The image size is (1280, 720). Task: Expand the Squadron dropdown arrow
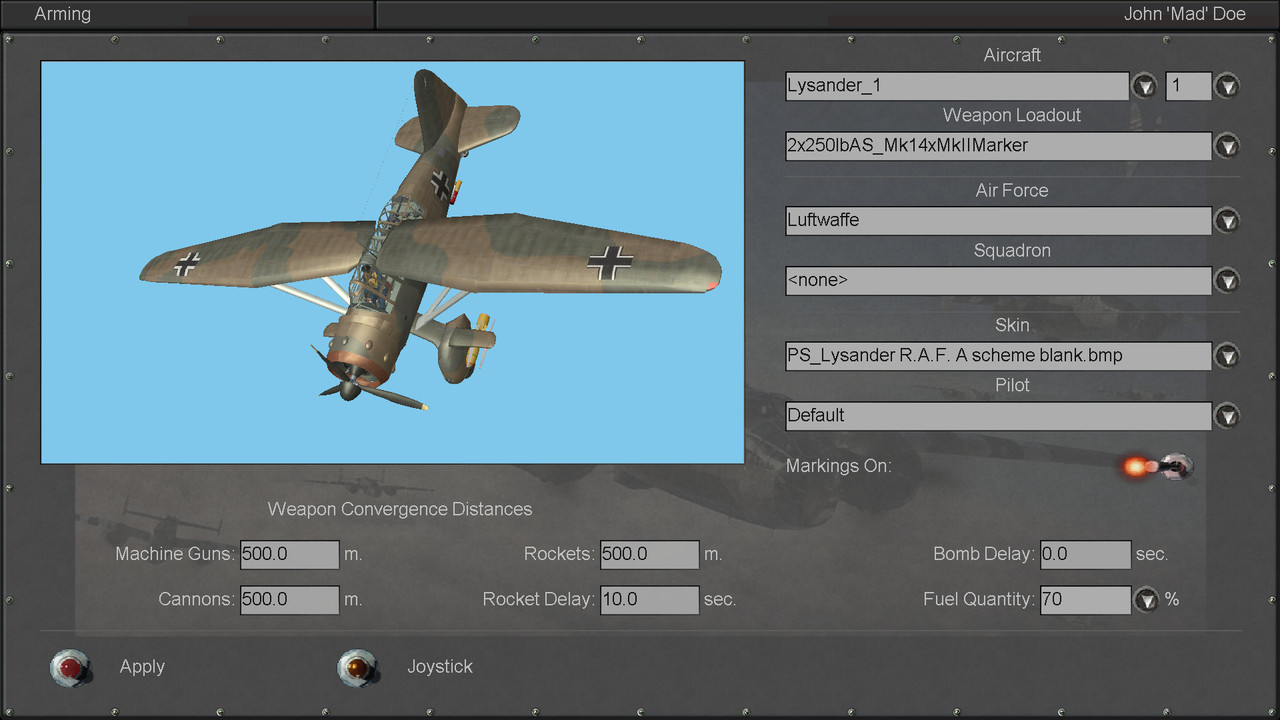click(x=1227, y=281)
